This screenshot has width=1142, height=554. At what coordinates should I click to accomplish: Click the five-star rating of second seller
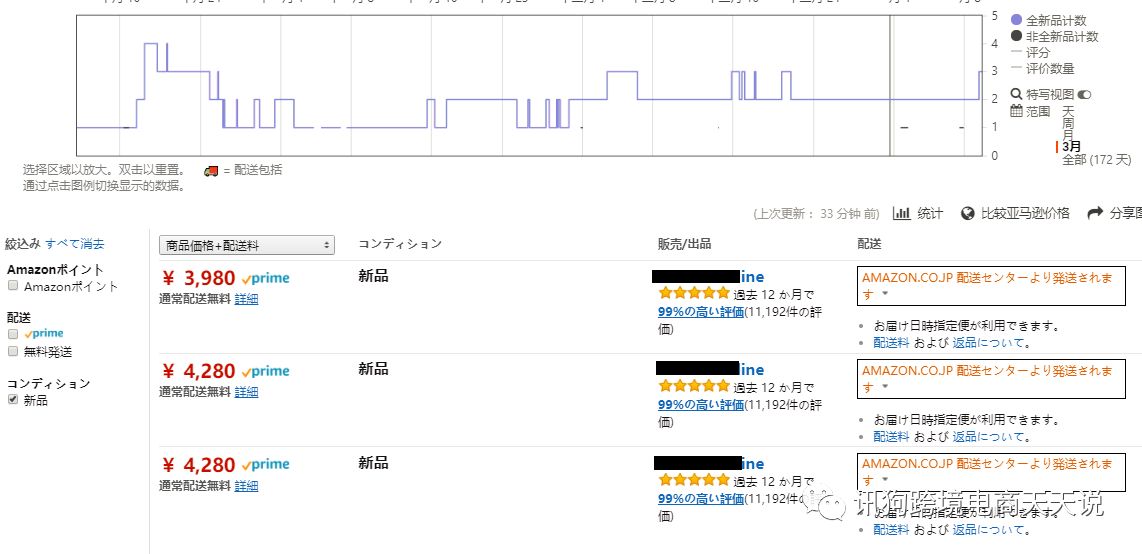click(x=693, y=387)
